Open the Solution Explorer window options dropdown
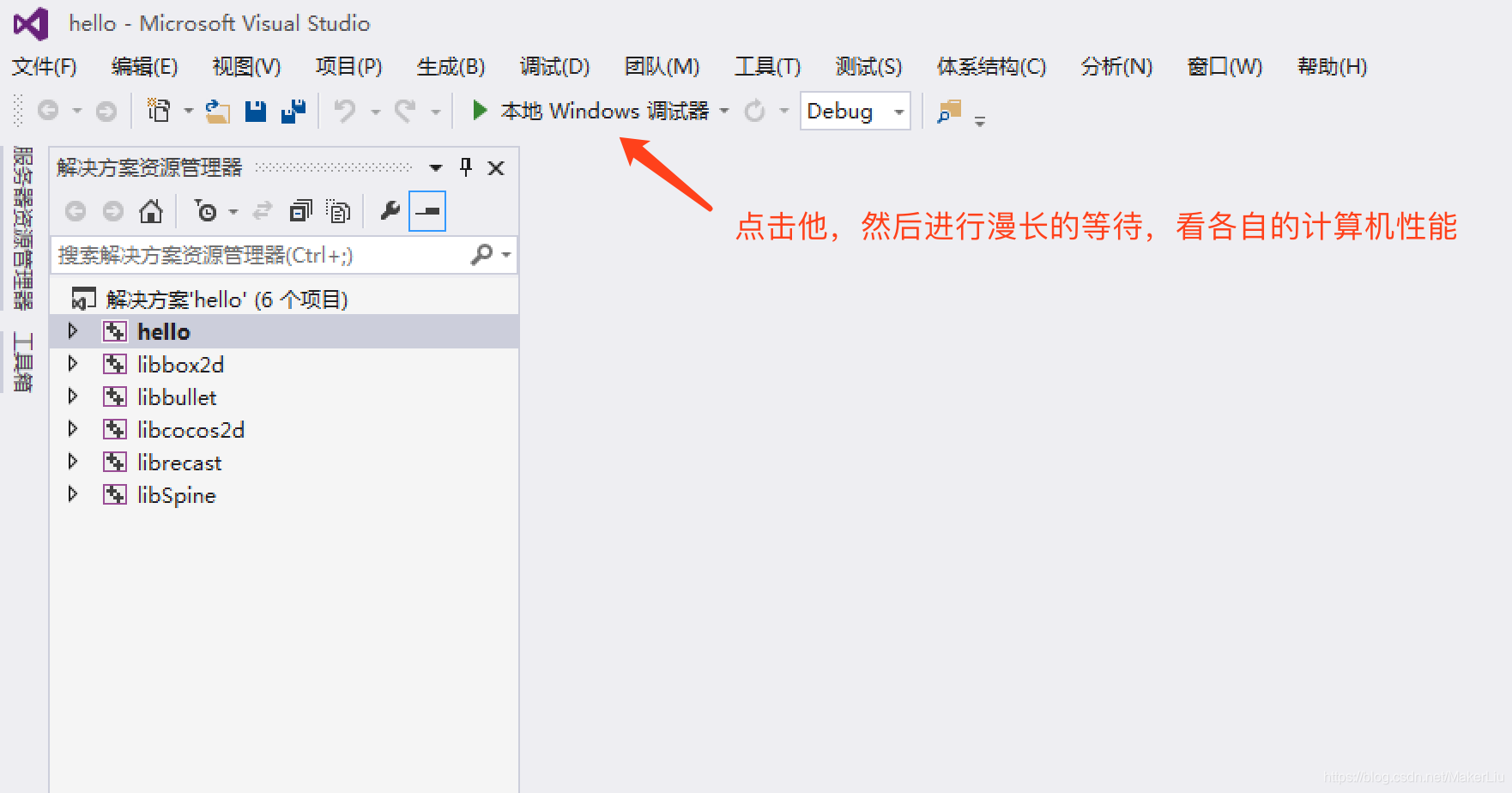The height and width of the screenshot is (793, 1512). [436, 168]
